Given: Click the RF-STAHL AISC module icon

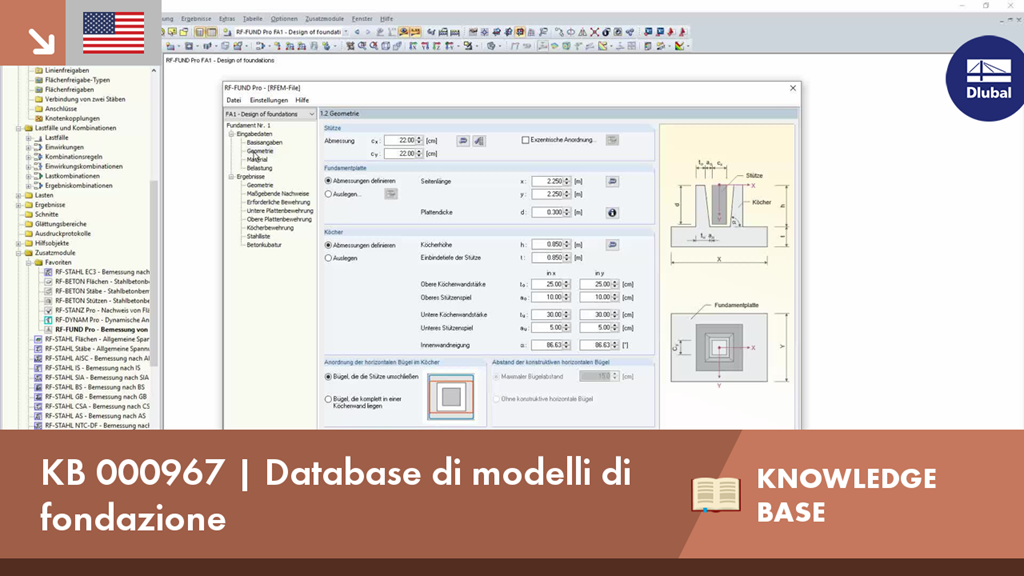Looking at the screenshot, I should click(38, 359).
